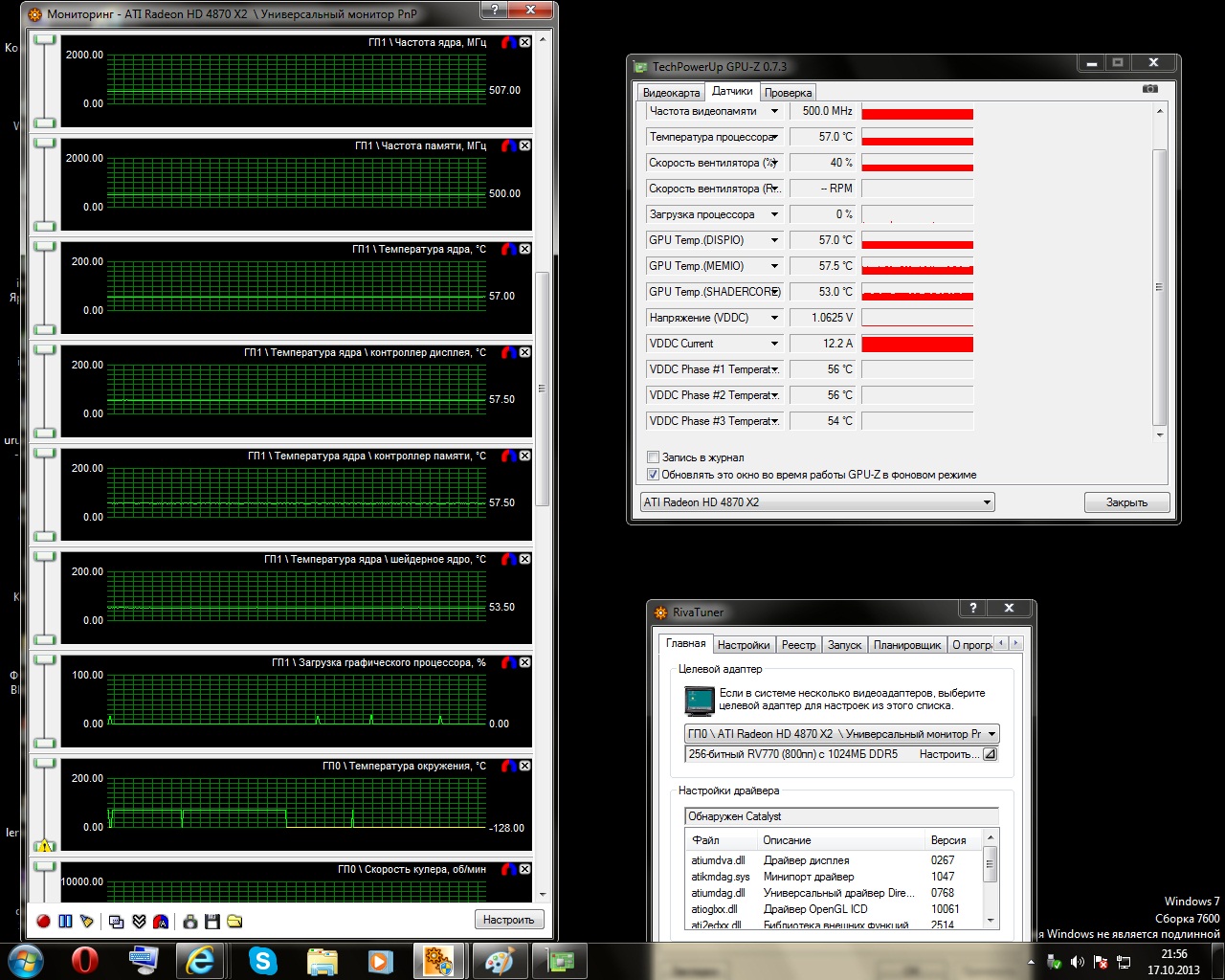Click the magnet icon on Загрузка графического процессора graph
The image size is (1225, 980).
(x=509, y=662)
